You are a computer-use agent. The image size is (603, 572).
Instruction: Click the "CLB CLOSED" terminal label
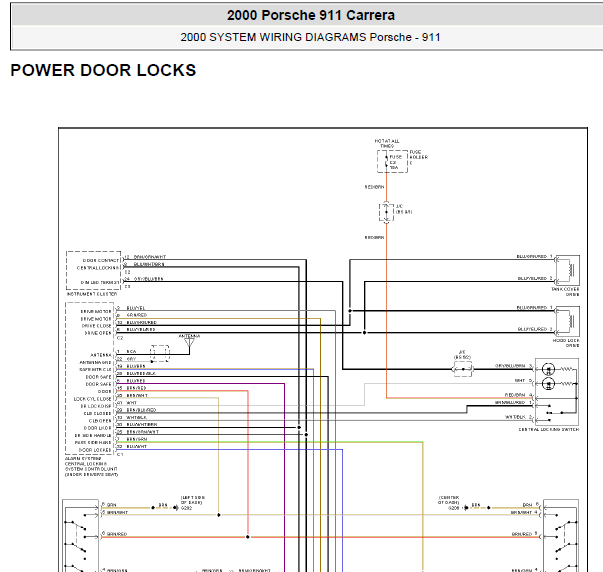pyautogui.click(x=97, y=414)
